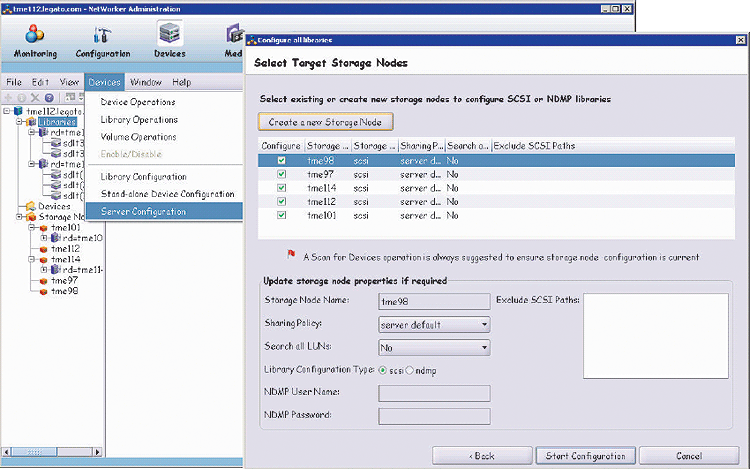Click into the Storage Node Name field
The image size is (750, 469).
coord(434,302)
